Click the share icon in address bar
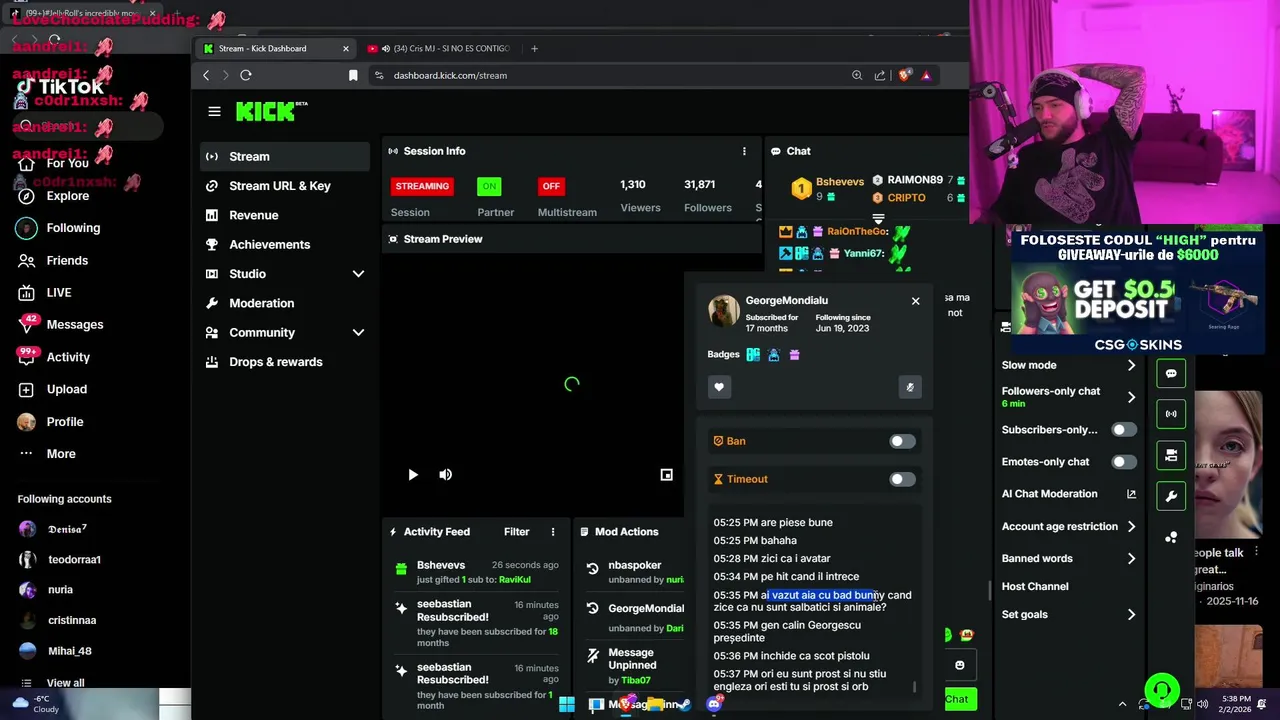The image size is (1280, 720). pos(880,75)
